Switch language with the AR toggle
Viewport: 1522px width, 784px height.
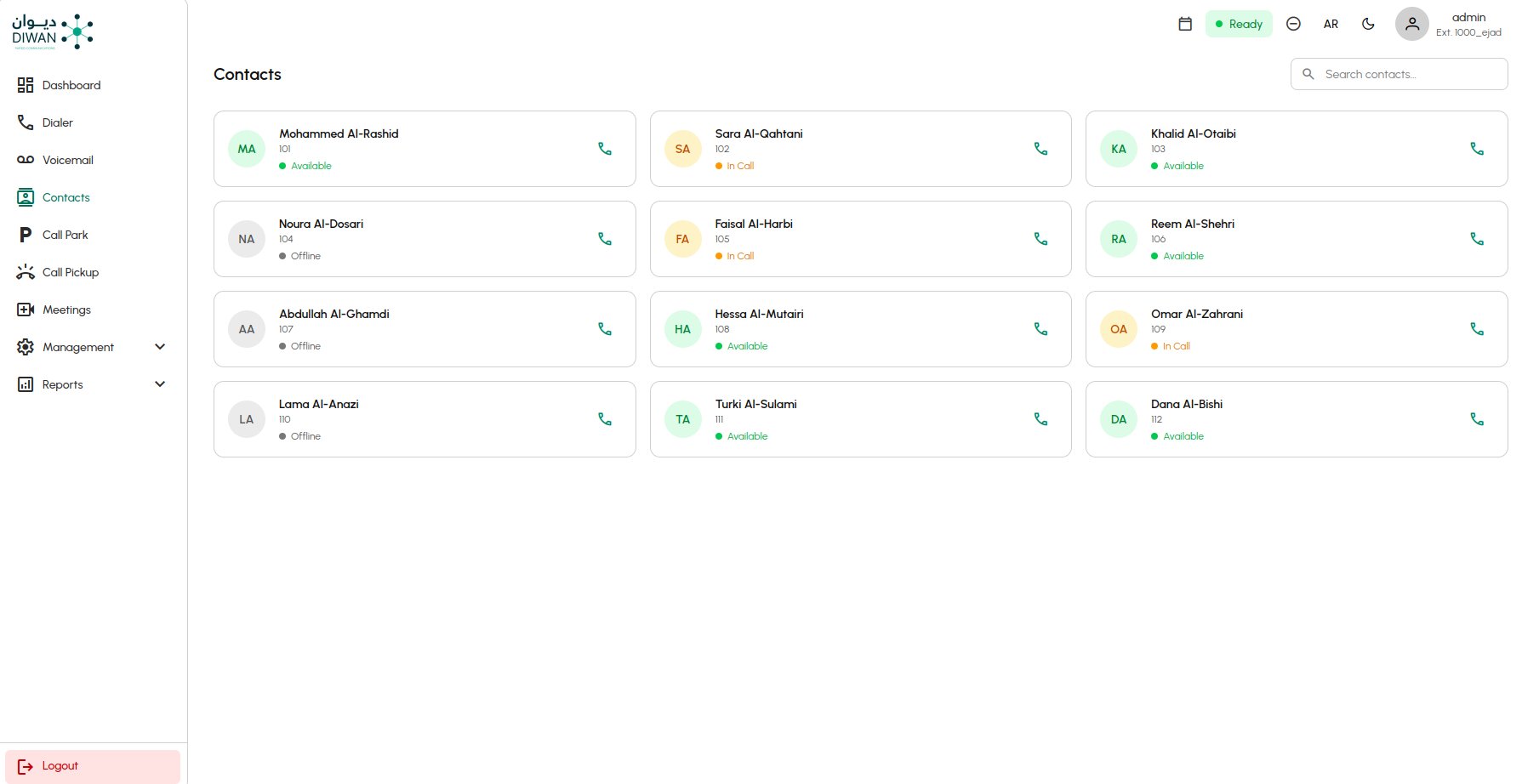[1331, 24]
